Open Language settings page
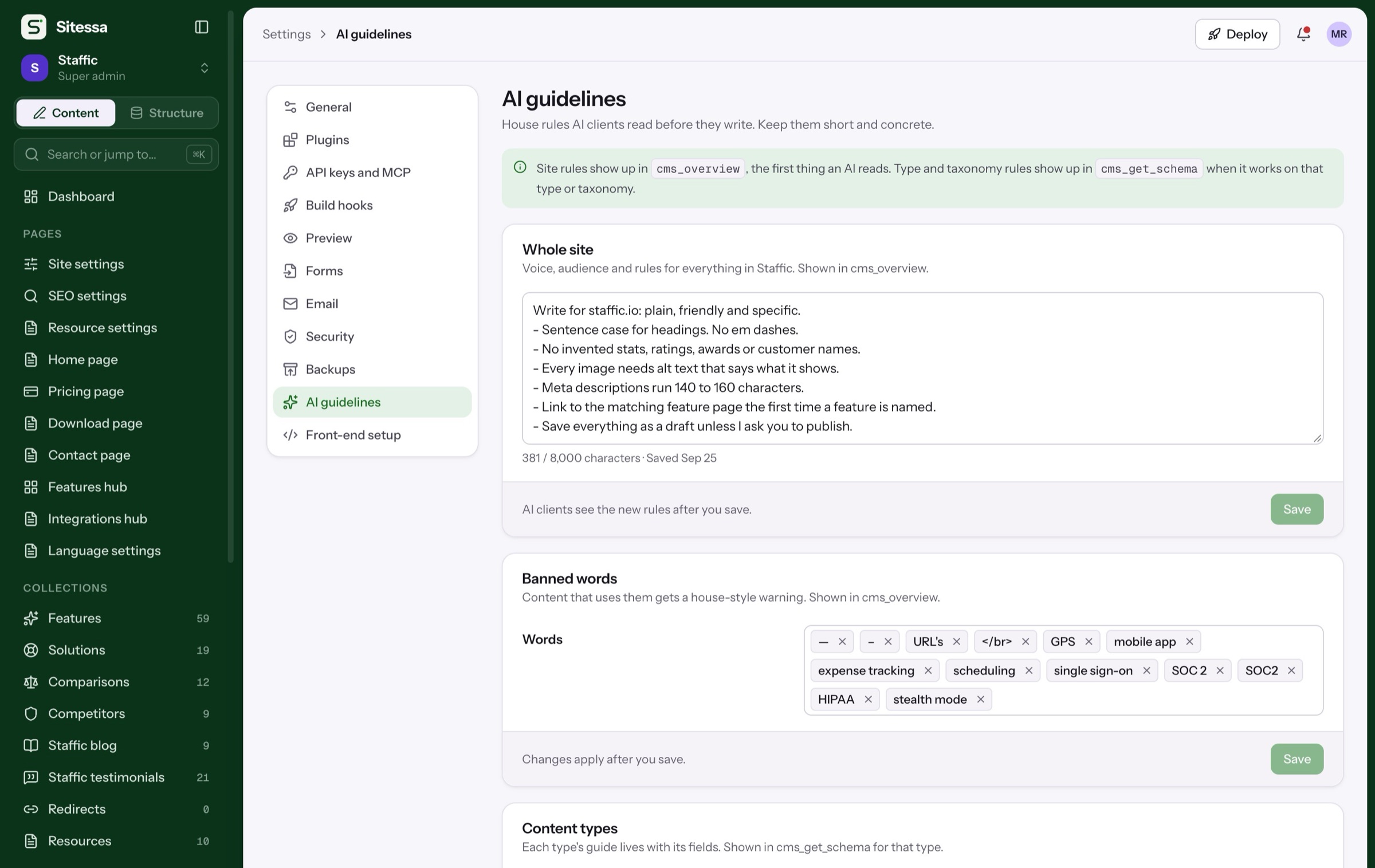Screen dimensions: 1375x868 click(x=116, y=551)
